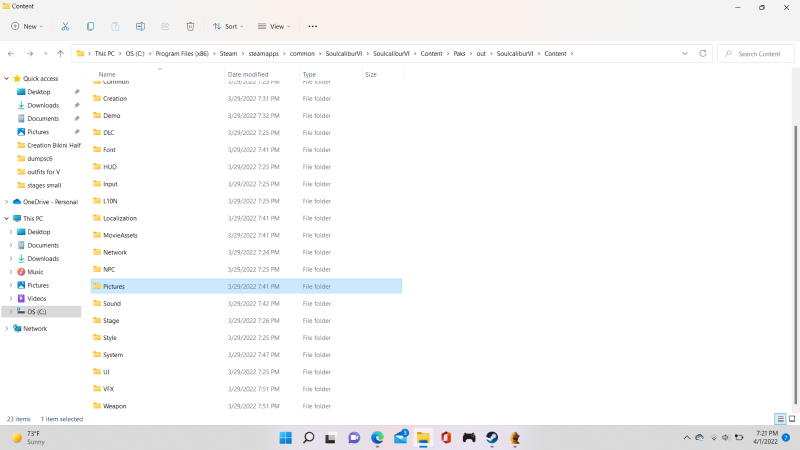Screen dimensions: 800x450
Task: Open game controller app on taskbar
Action: click(x=469, y=438)
